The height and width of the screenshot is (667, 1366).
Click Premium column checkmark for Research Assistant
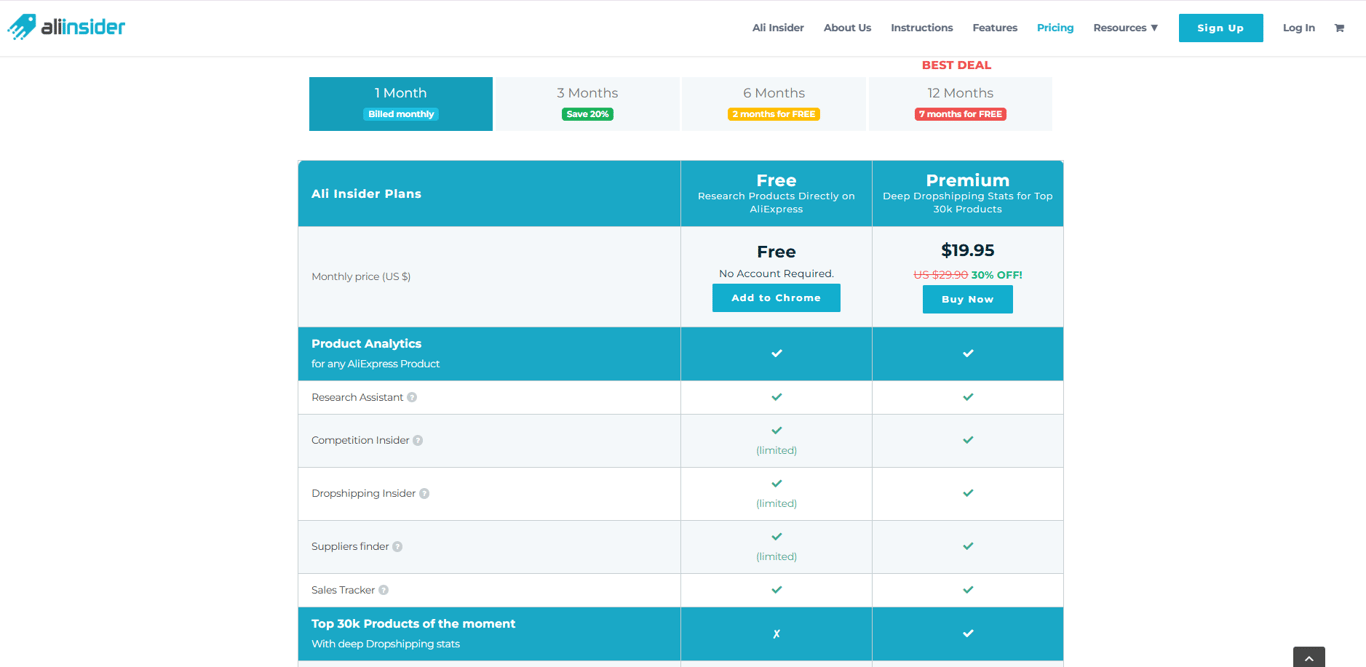pos(968,397)
